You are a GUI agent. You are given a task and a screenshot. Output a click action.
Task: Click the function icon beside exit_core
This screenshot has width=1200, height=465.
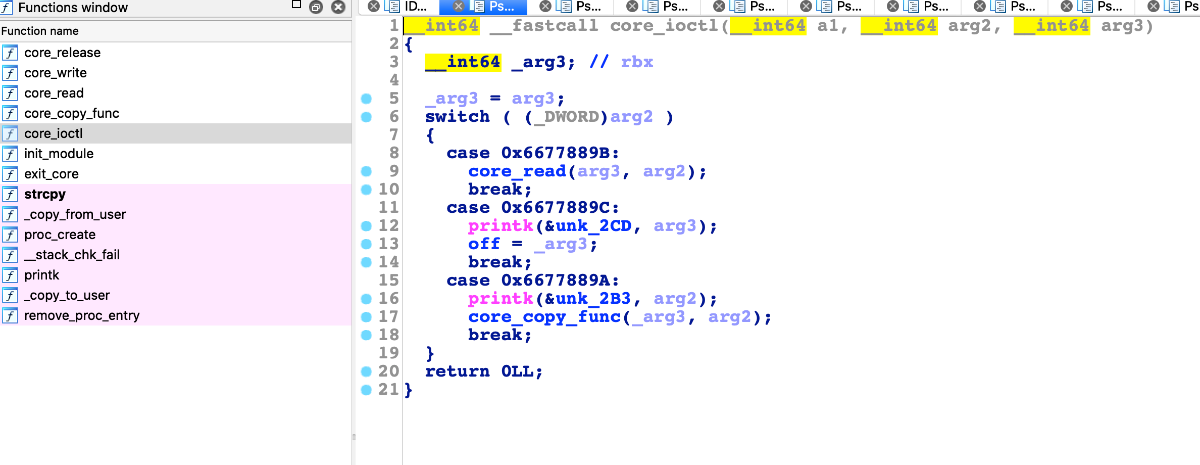tap(10, 174)
